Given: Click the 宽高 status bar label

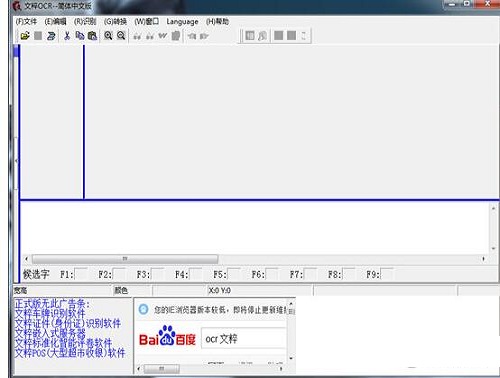Looking at the screenshot, I should click(x=21, y=291).
